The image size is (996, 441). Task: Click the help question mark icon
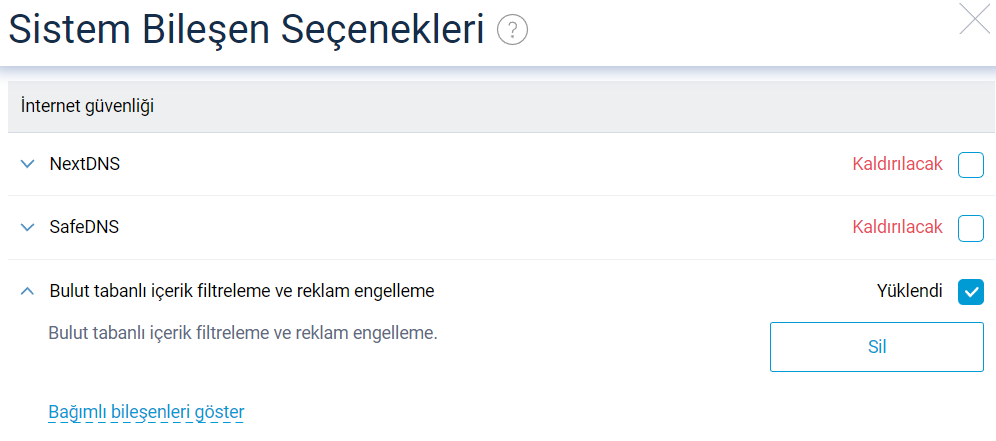pos(512,31)
